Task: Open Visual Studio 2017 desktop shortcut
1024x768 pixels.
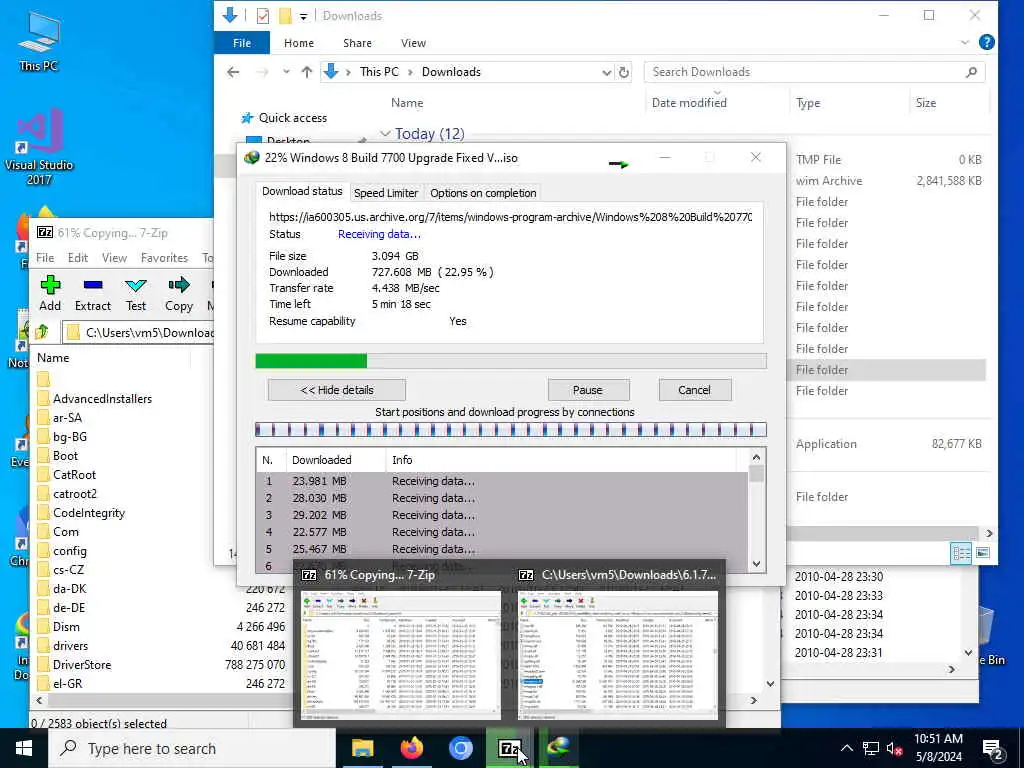Action: [39, 146]
